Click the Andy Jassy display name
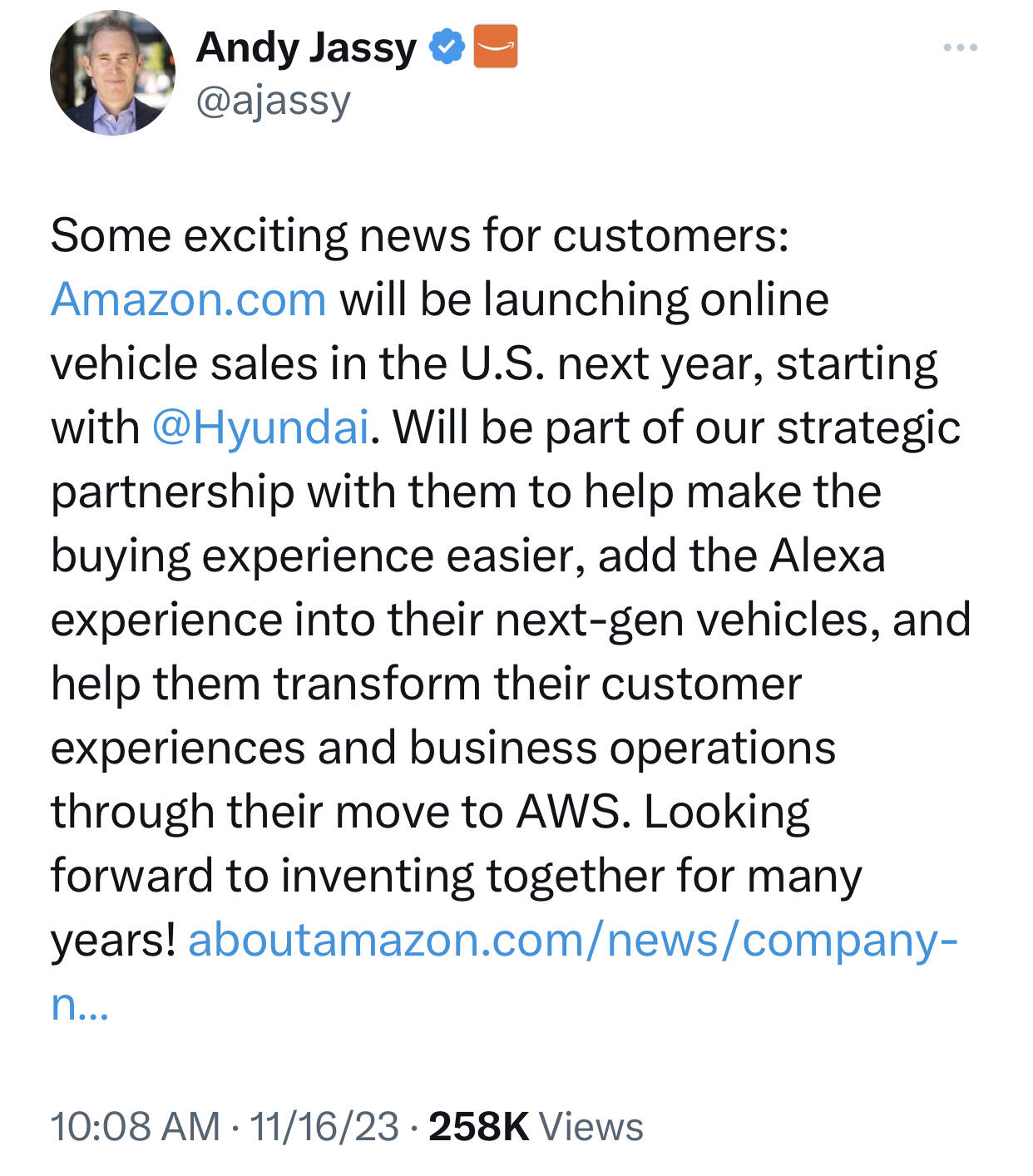 coord(306,47)
